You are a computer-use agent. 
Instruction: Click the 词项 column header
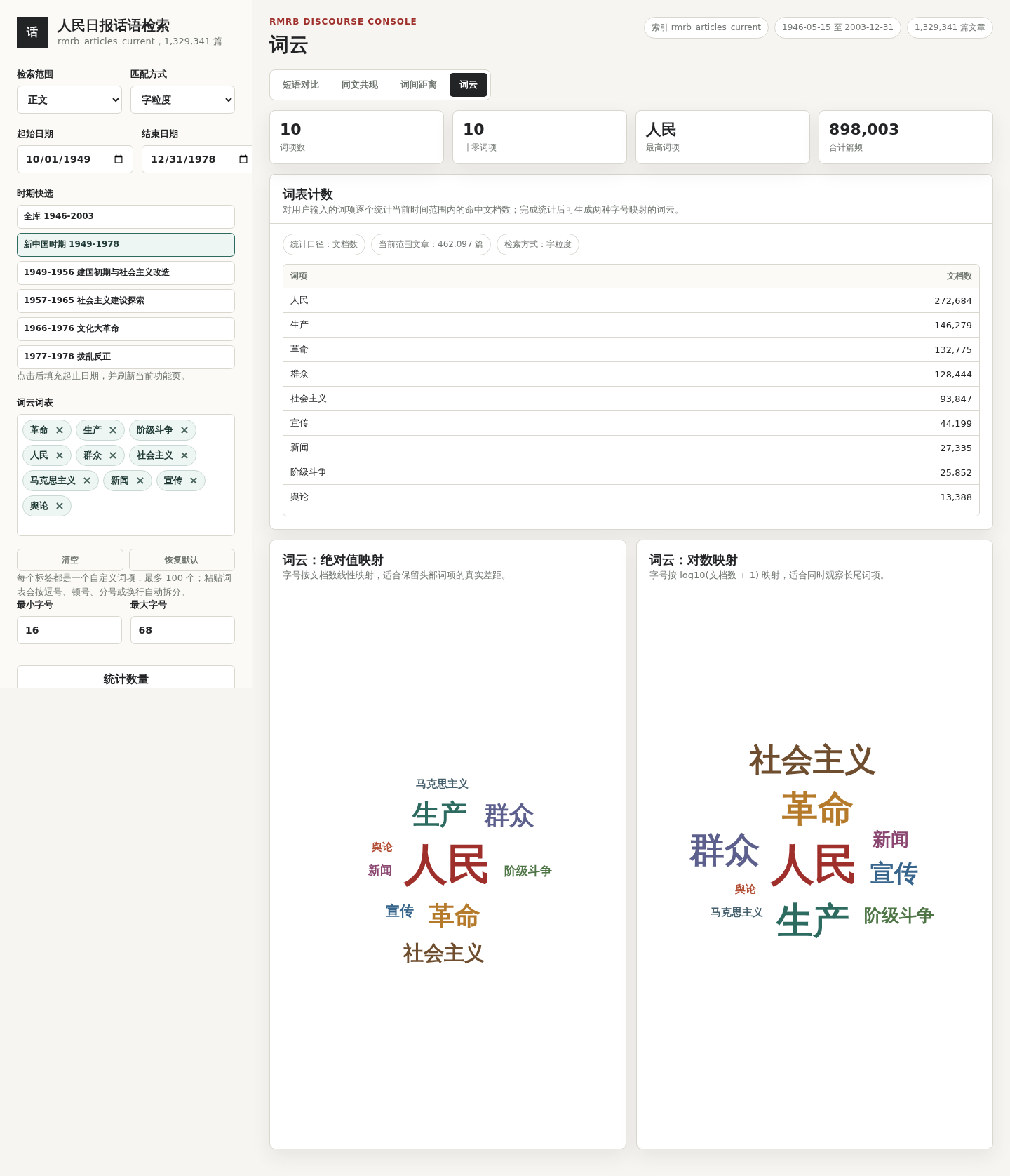(x=299, y=276)
